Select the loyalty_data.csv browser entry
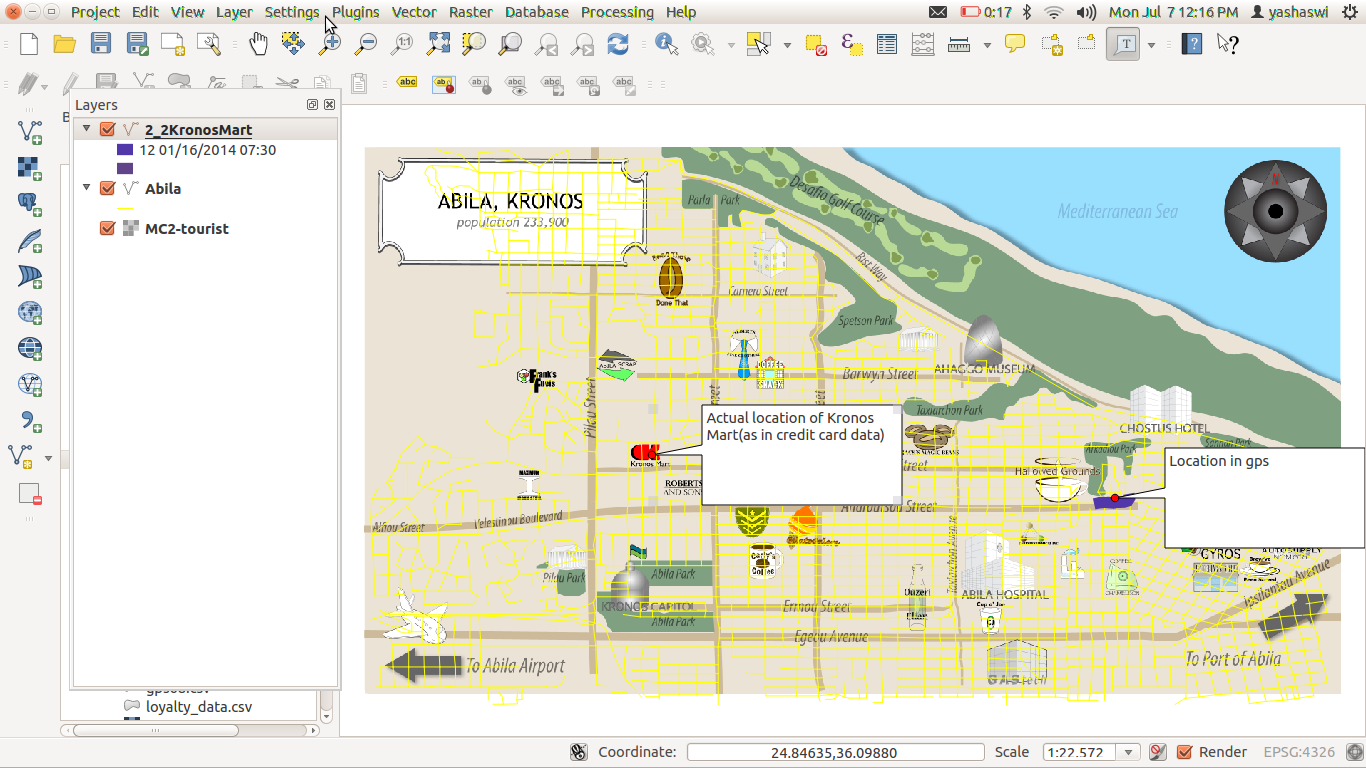The width and height of the screenshot is (1366, 768). (x=199, y=706)
